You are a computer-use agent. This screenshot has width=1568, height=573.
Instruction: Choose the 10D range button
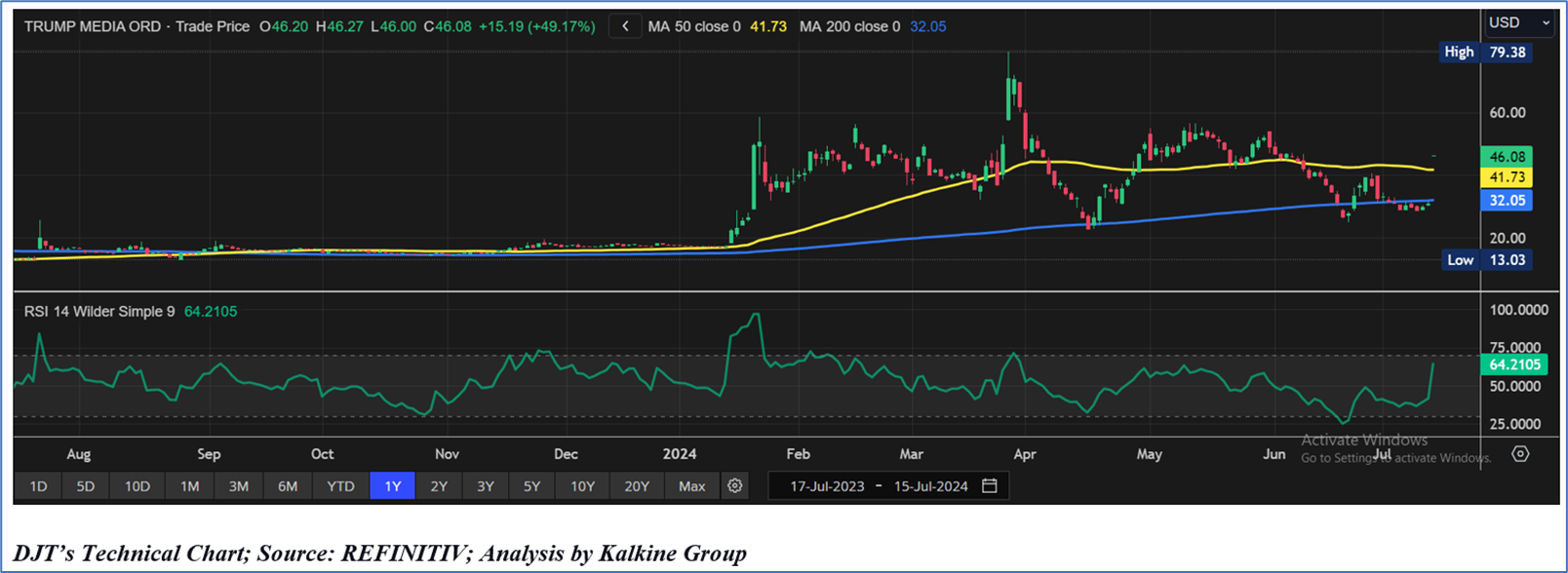tap(137, 485)
